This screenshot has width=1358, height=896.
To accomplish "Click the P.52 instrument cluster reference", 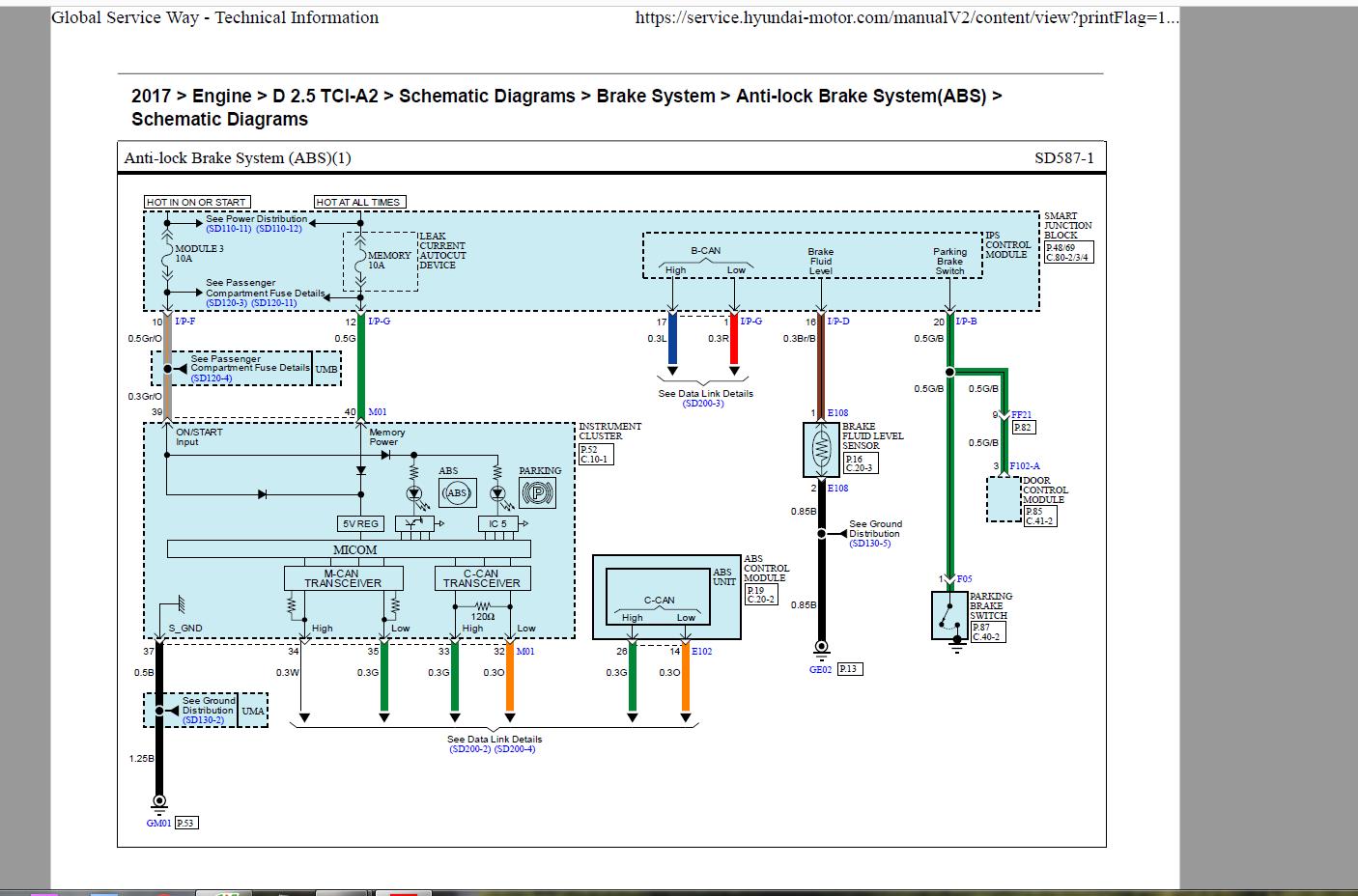I will [x=588, y=450].
